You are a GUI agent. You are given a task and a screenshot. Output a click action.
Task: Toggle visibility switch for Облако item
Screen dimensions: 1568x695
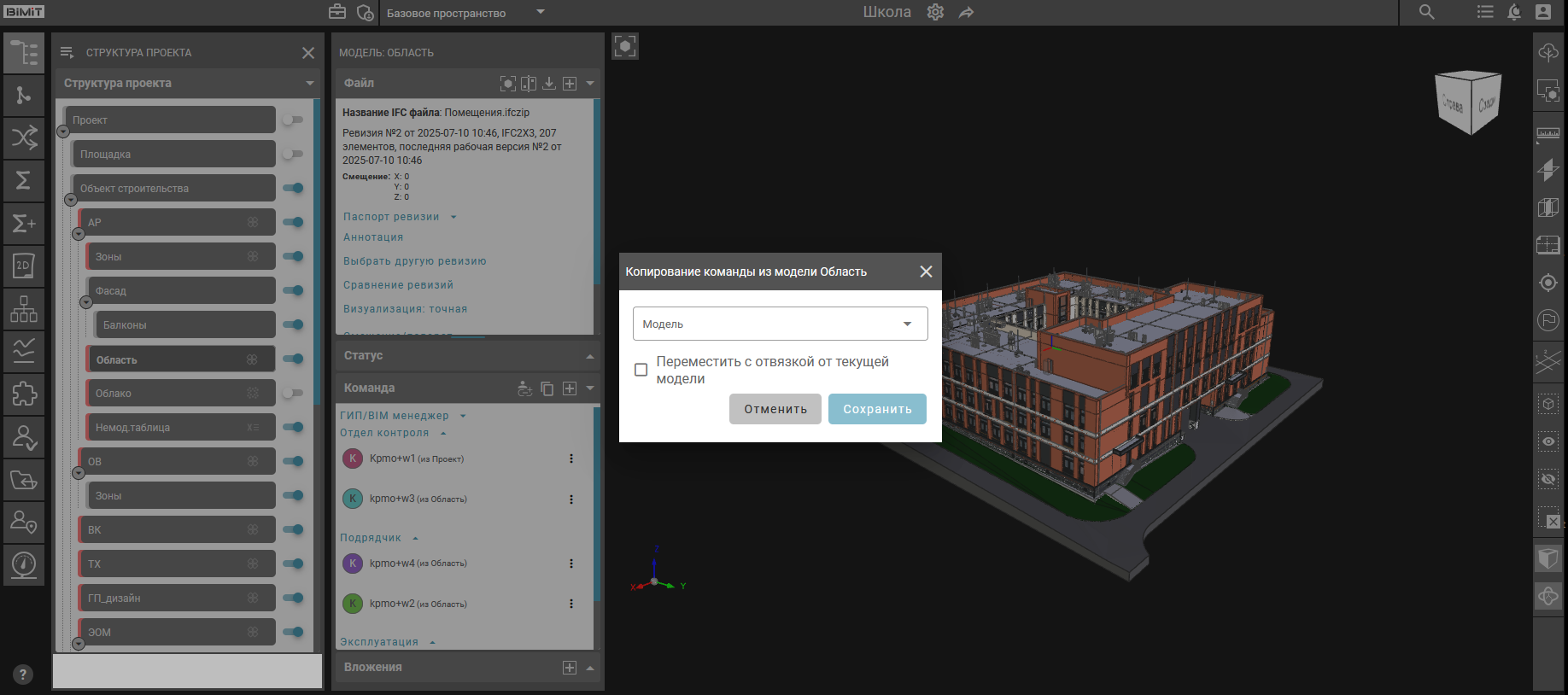point(293,393)
